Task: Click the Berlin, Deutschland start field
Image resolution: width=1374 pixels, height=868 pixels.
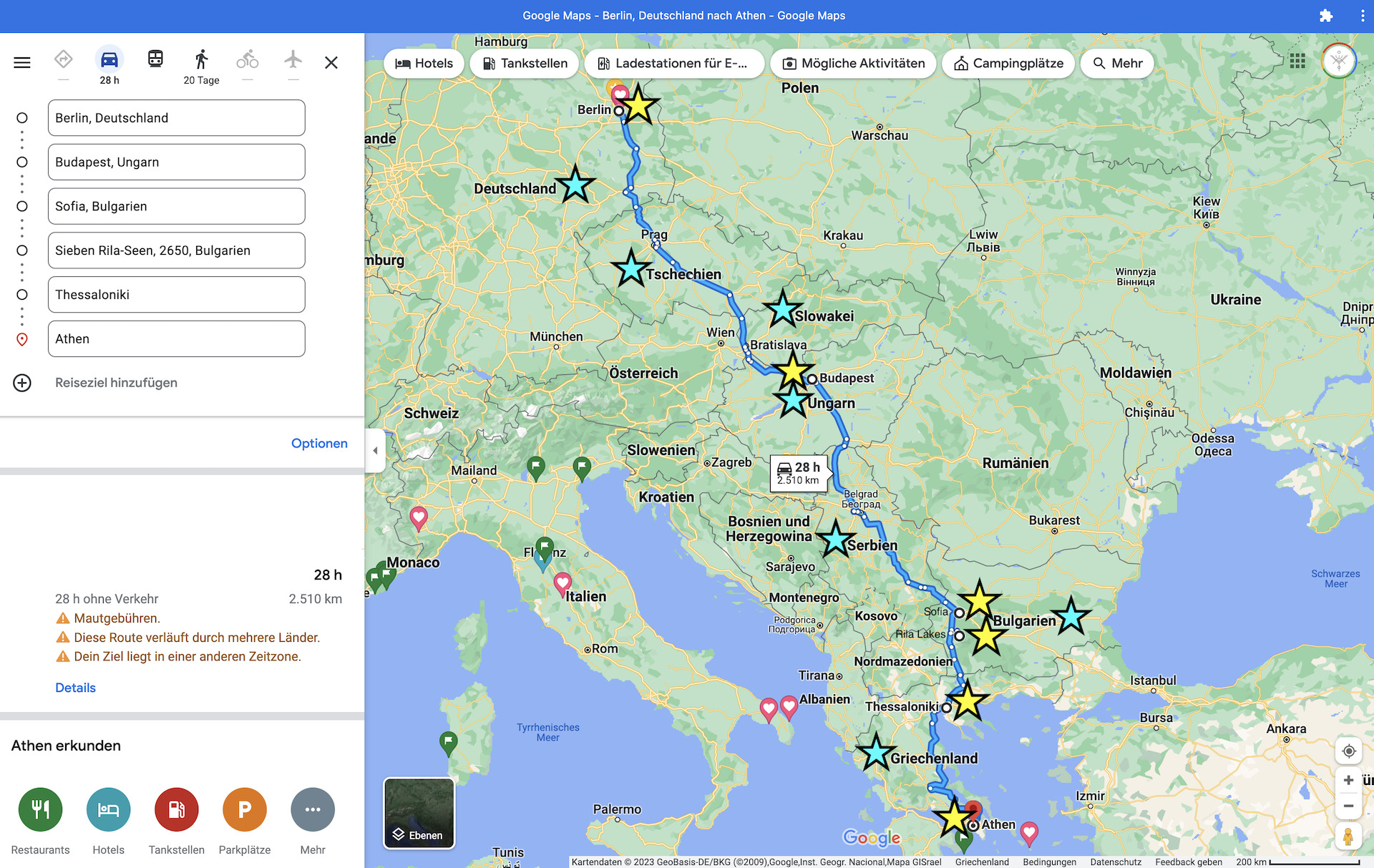Action: [177, 118]
